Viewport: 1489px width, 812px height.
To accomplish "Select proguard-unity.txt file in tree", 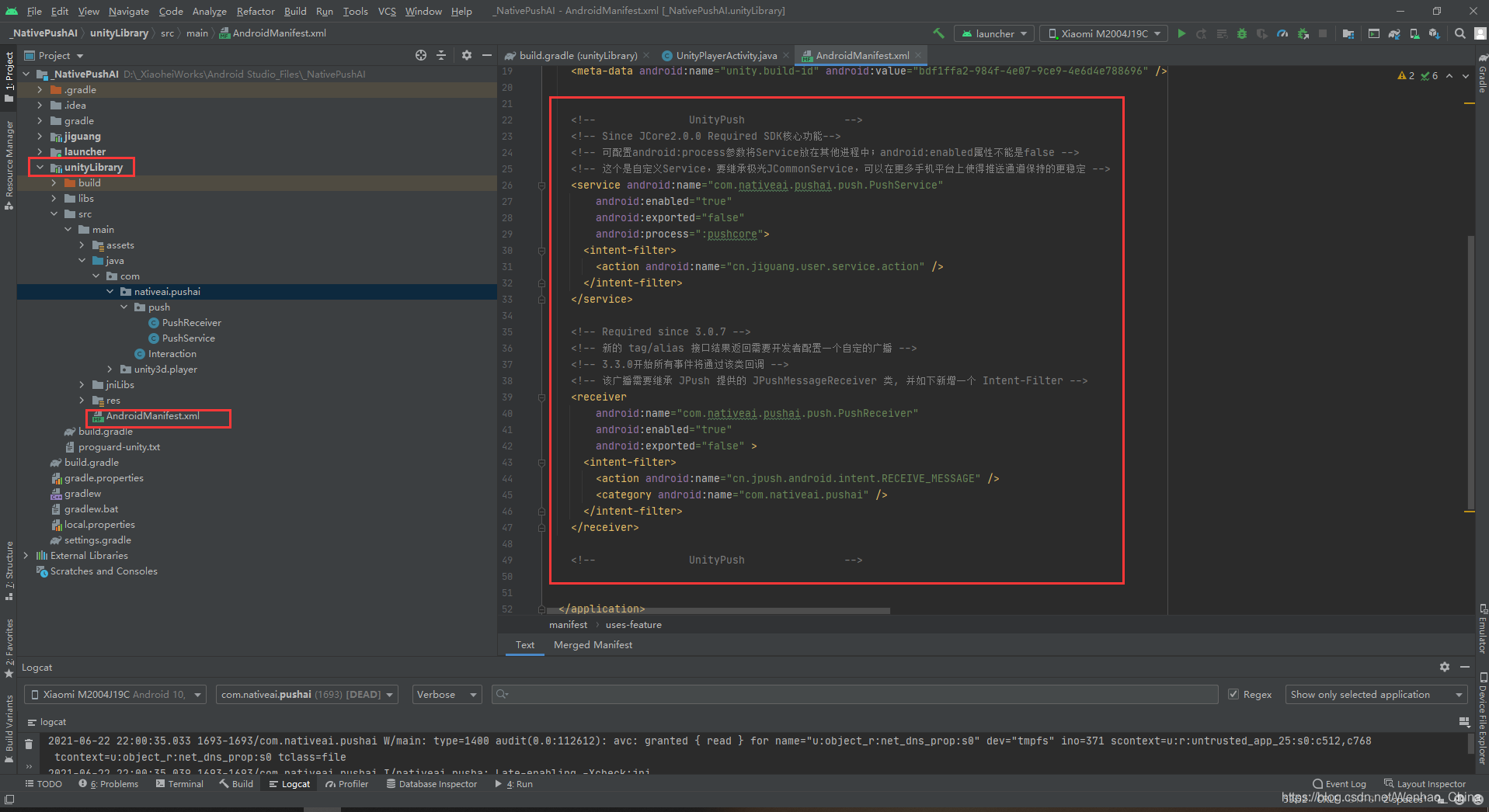I will point(119,446).
